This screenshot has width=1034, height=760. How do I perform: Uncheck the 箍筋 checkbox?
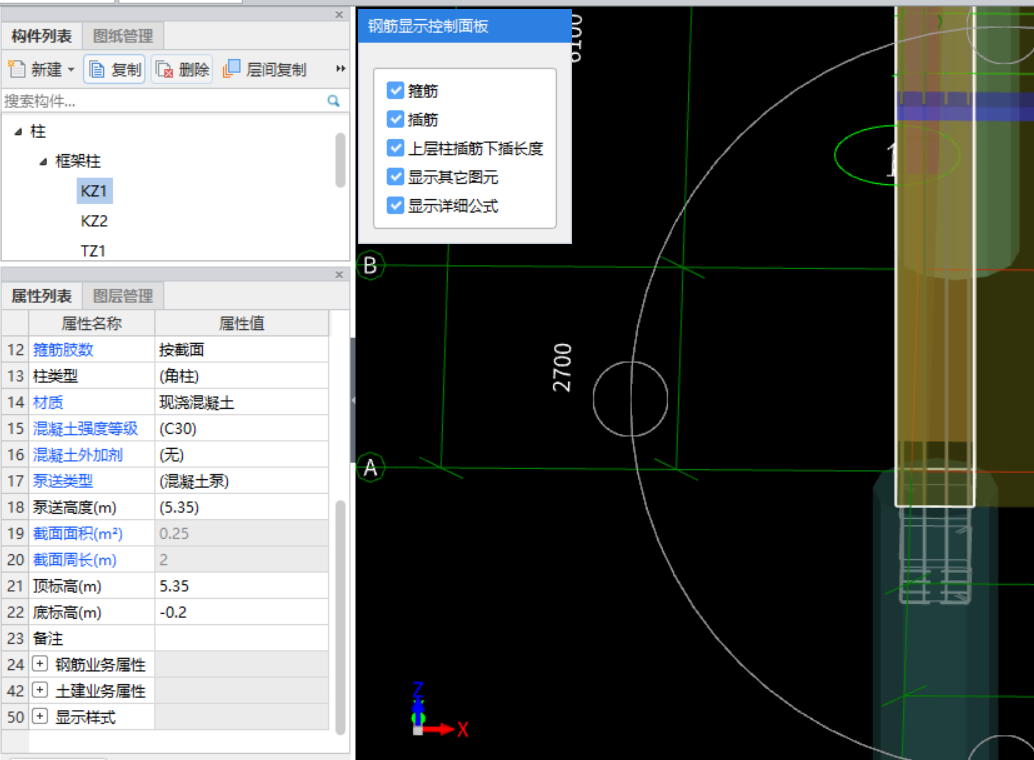[x=395, y=90]
